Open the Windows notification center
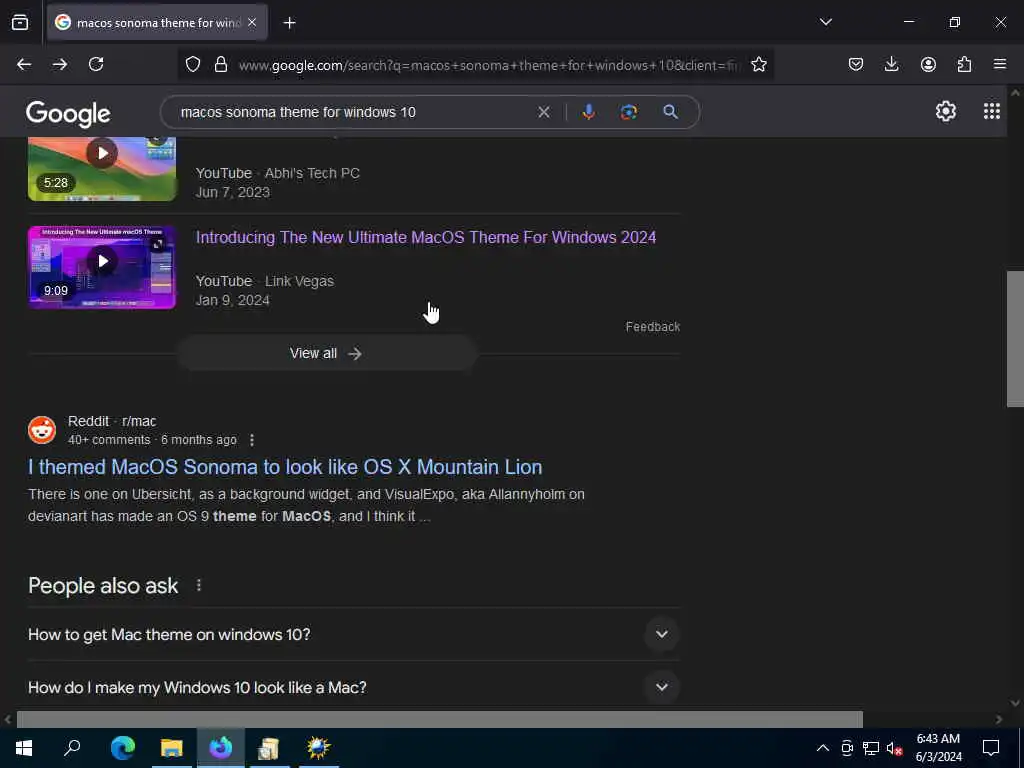This screenshot has height=768, width=1024. [x=991, y=748]
